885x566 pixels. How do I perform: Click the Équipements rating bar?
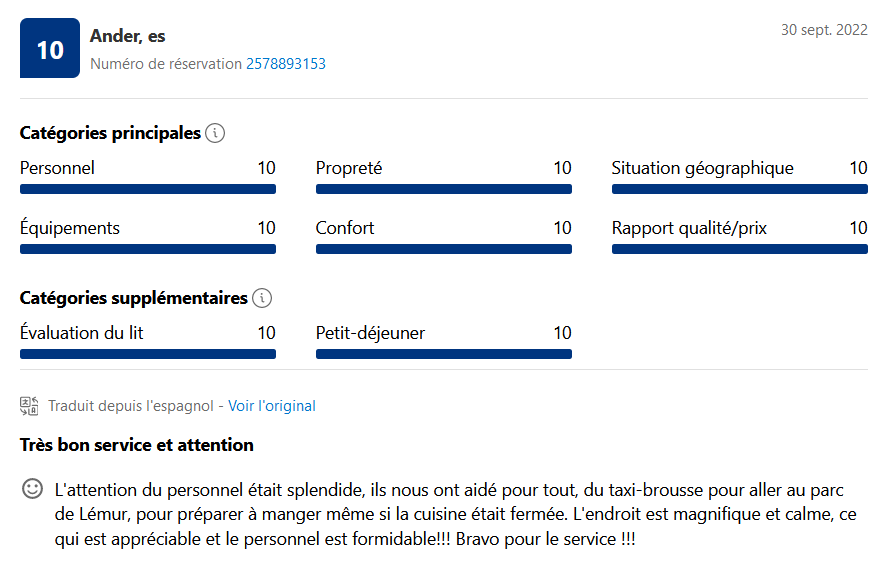point(148,249)
